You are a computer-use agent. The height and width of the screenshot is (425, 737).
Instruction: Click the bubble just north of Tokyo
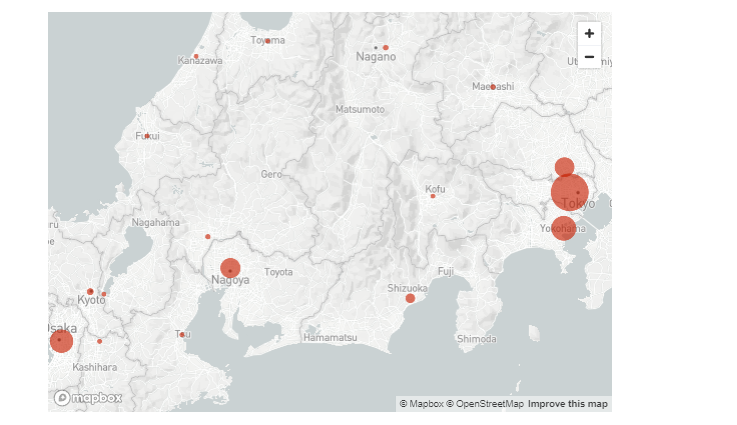tap(564, 167)
